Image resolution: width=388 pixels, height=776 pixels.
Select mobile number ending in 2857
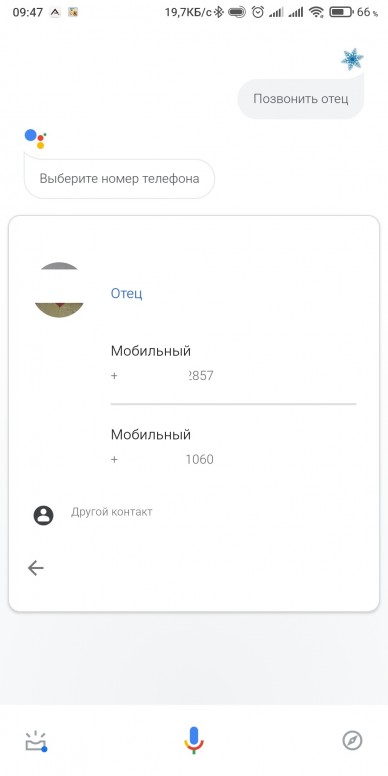tap(233, 363)
